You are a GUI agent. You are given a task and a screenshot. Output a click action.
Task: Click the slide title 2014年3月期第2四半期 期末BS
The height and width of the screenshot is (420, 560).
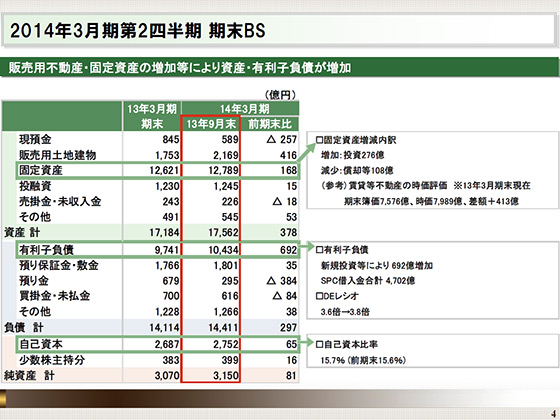pyautogui.click(x=138, y=31)
